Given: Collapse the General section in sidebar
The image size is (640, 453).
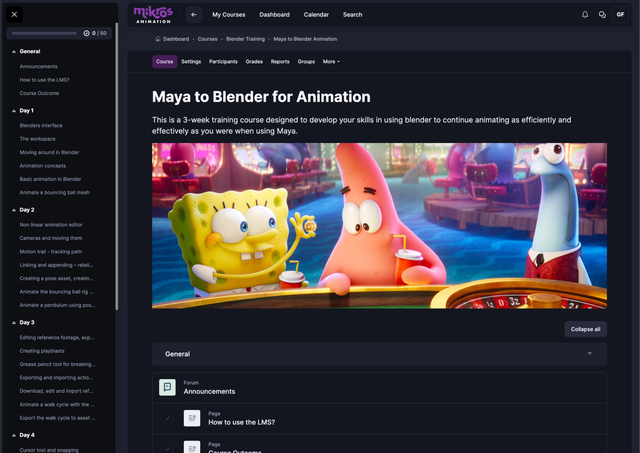Looking at the screenshot, I should click(14, 52).
